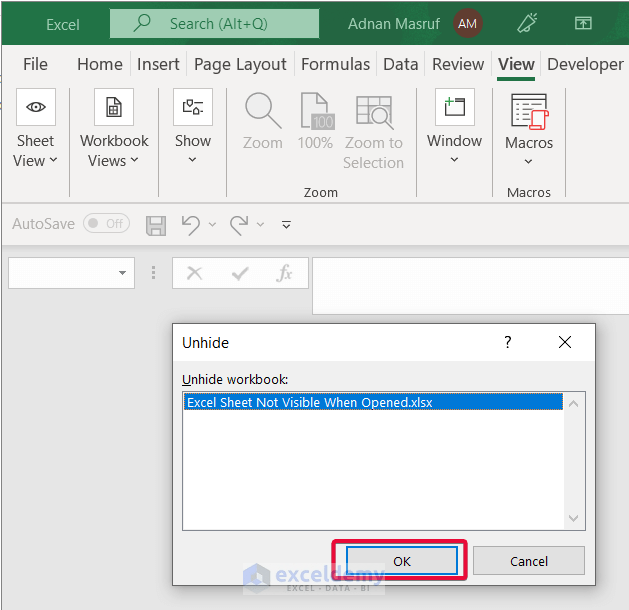
Task: Click the Unhide dialog help question mark
Action: [508, 342]
